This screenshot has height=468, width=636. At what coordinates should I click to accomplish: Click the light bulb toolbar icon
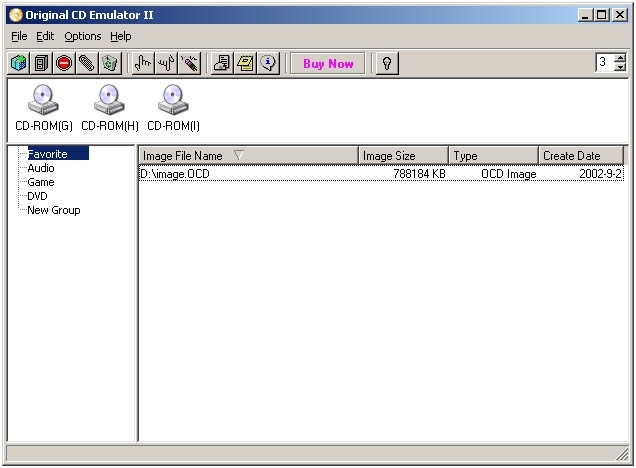(387, 63)
